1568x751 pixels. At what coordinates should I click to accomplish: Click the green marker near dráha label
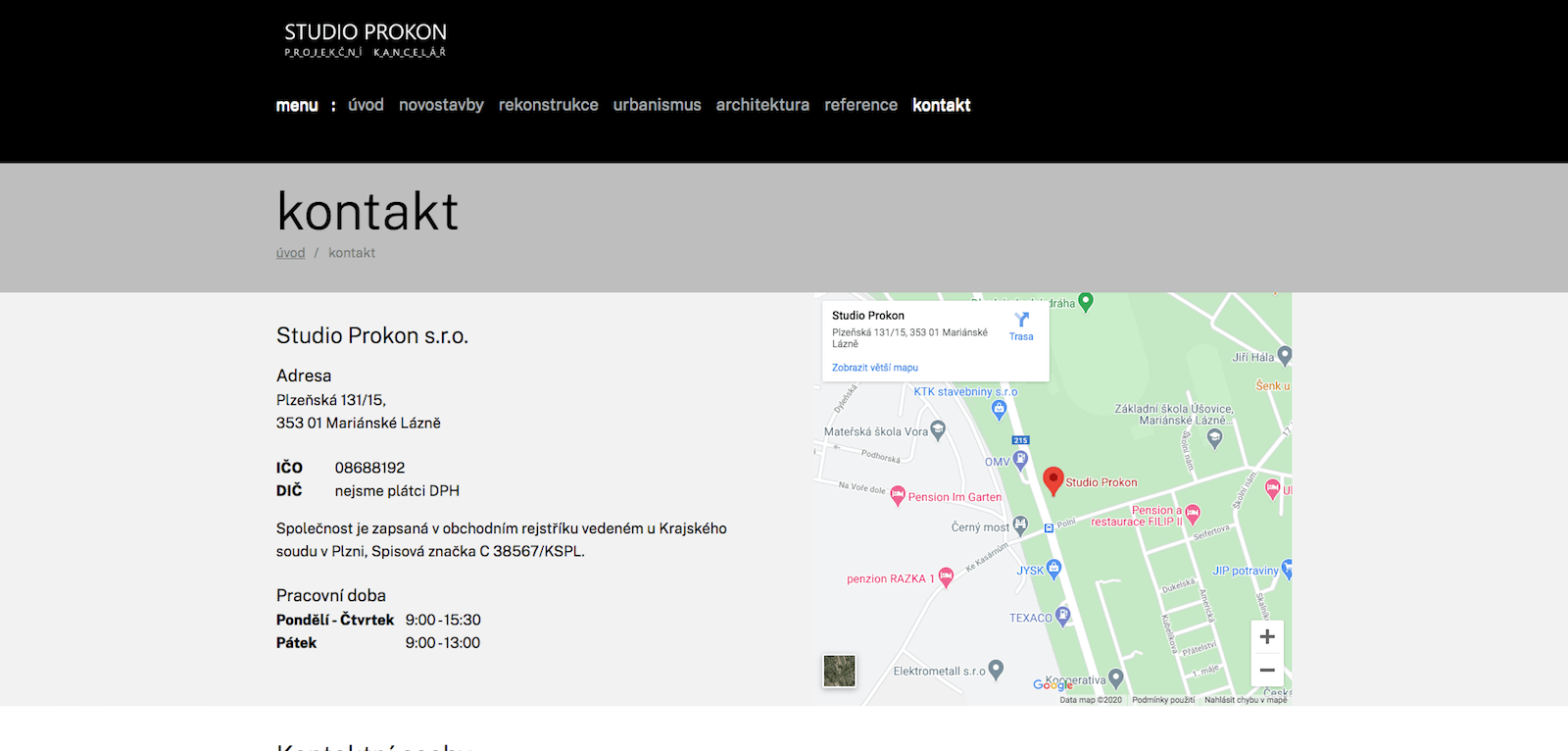point(1085,302)
